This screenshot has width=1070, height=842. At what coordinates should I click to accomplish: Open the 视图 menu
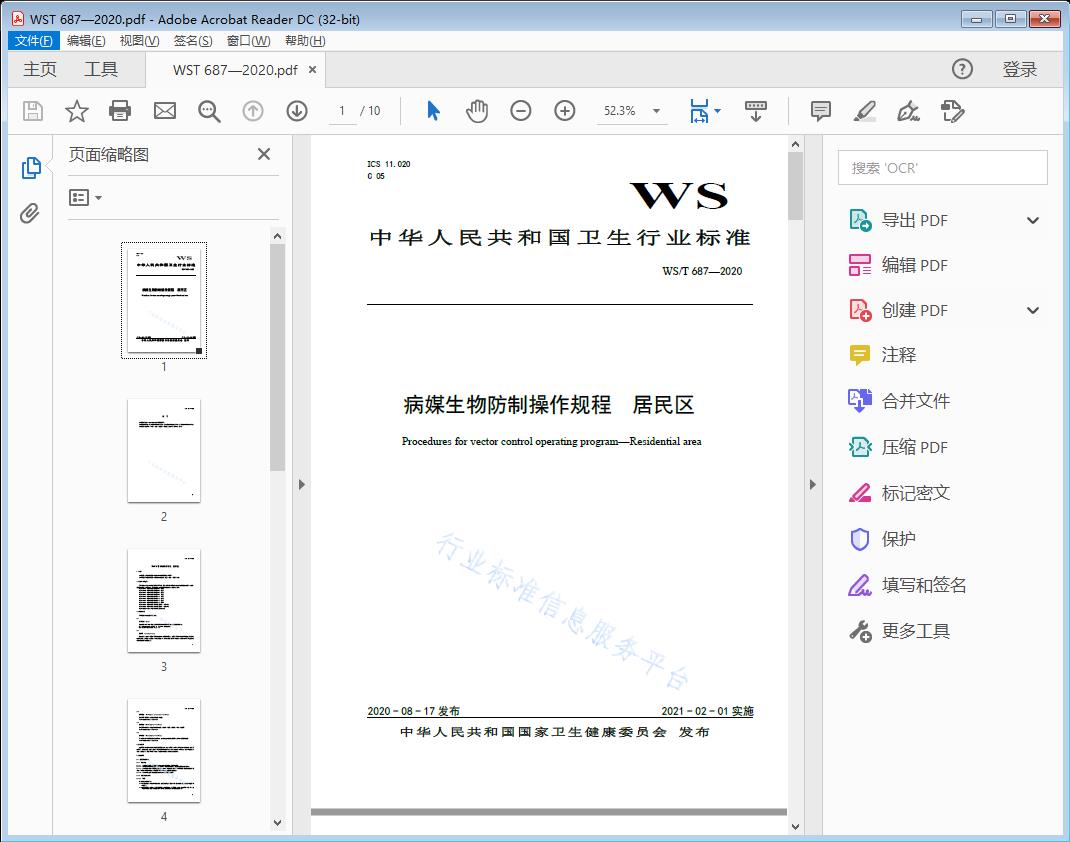click(138, 40)
